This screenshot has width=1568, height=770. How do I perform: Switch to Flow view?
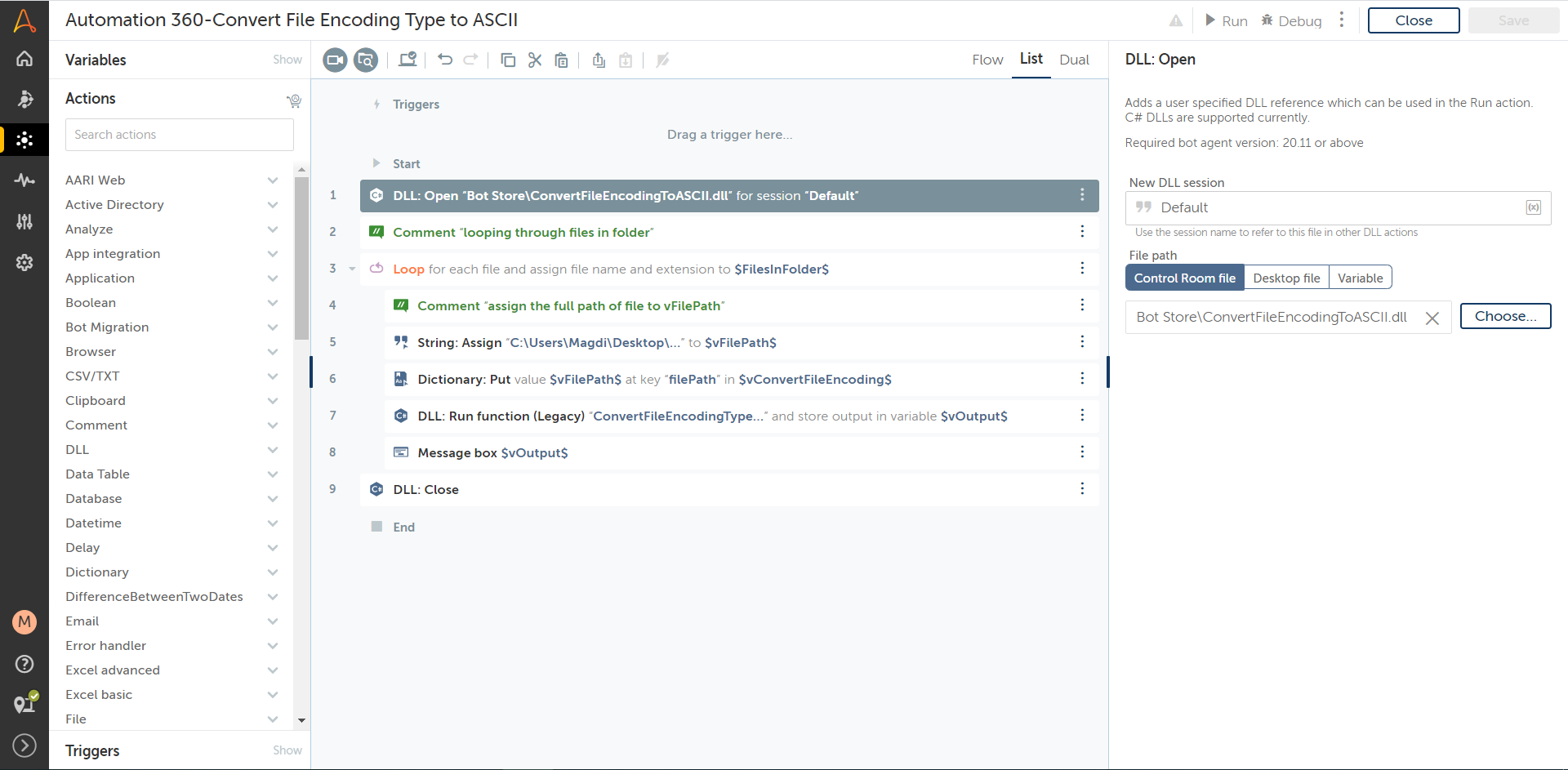pyautogui.click(x=987, y=60)
